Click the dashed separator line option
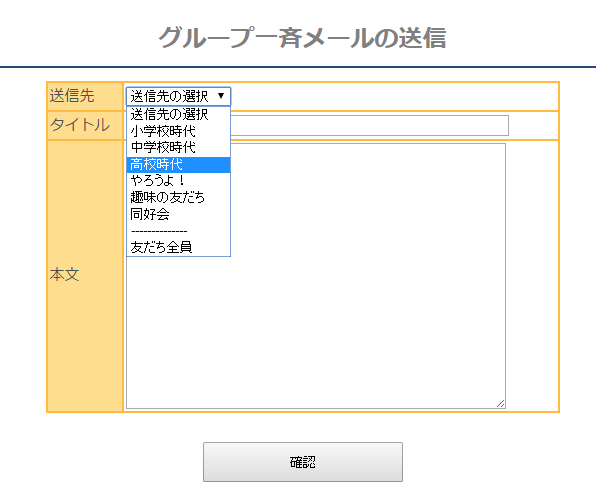Image resolution: width=596 pixels, height=495 pixels. (x=178, y=231)
